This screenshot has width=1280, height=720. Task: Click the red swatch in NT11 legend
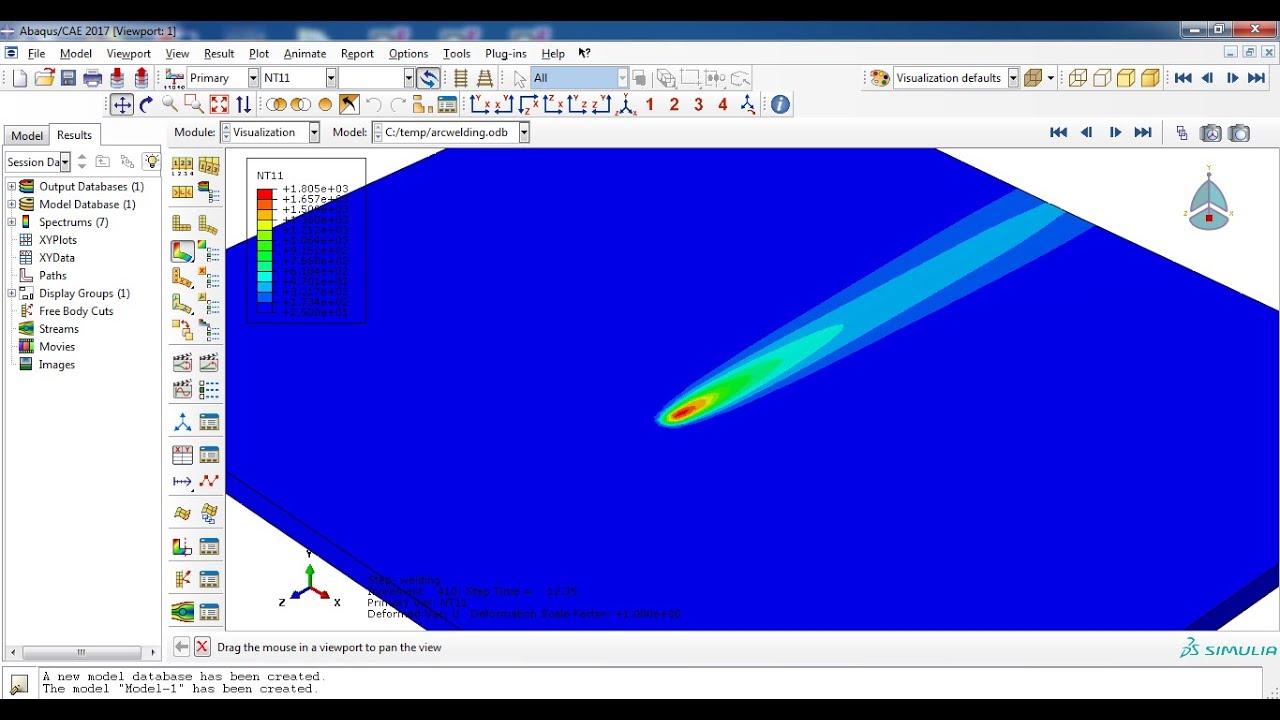pos(265,193)
